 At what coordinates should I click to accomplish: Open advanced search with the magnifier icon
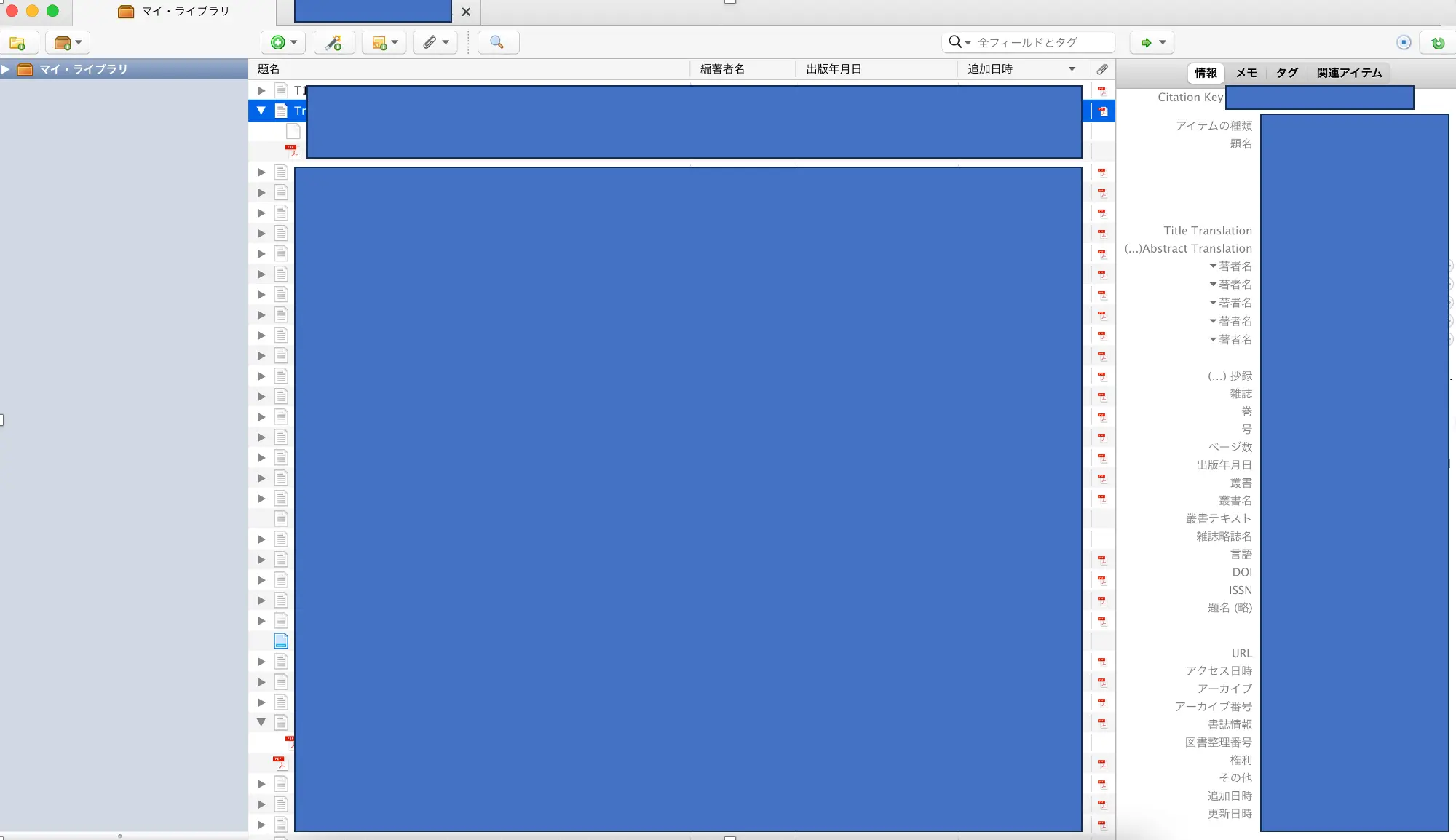[497, 42]
